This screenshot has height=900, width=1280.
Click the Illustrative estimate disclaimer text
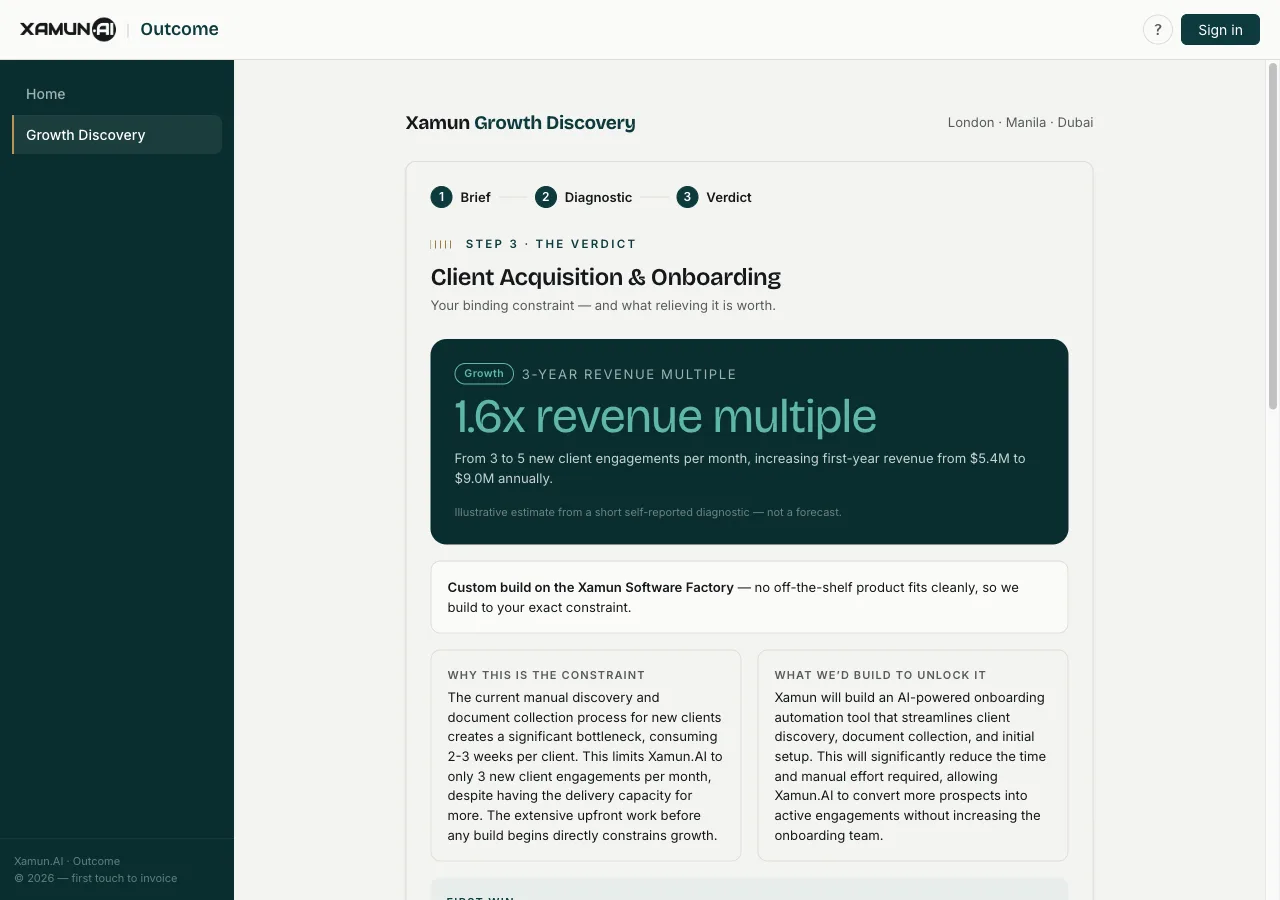[x=648, y=512]
